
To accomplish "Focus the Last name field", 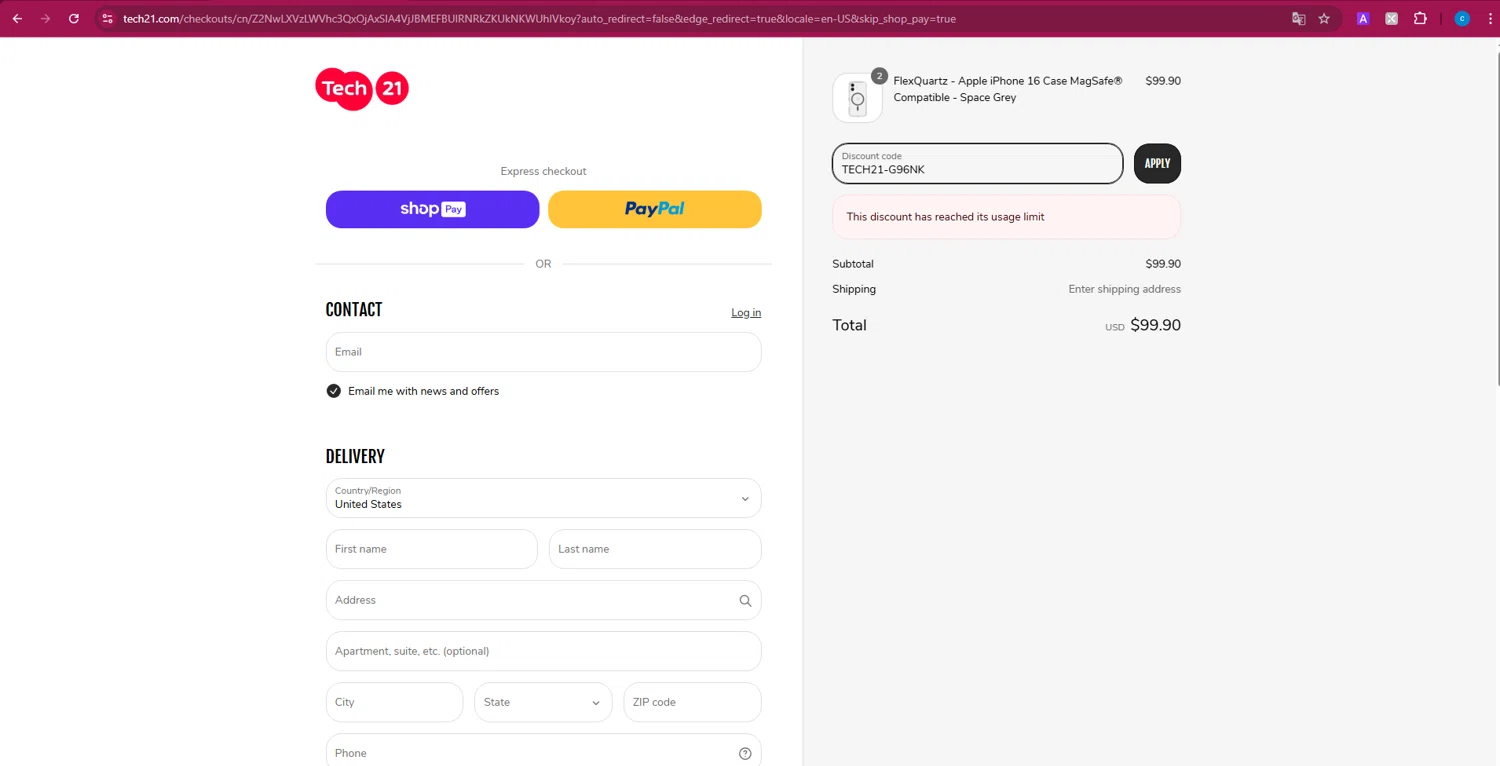I will (655, 549).
